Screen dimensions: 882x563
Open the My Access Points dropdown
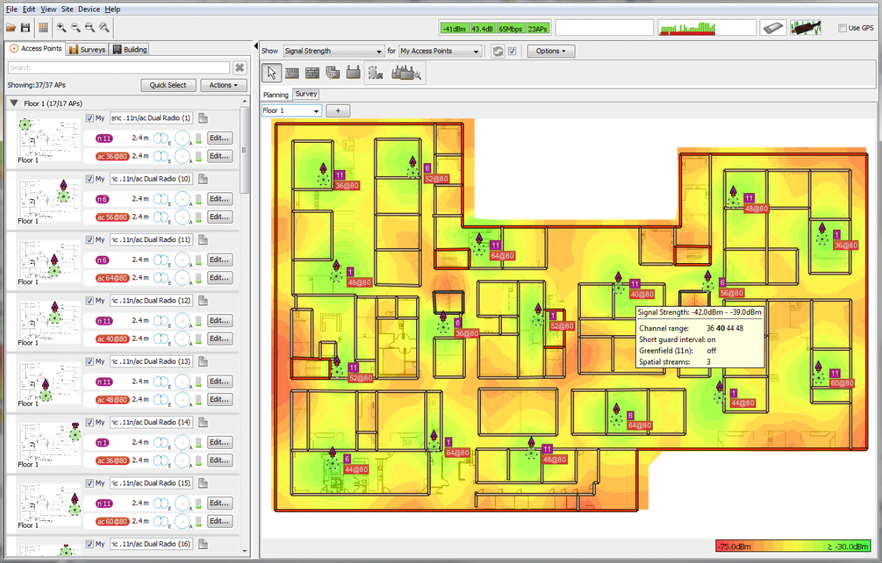[x=440, y=51]
